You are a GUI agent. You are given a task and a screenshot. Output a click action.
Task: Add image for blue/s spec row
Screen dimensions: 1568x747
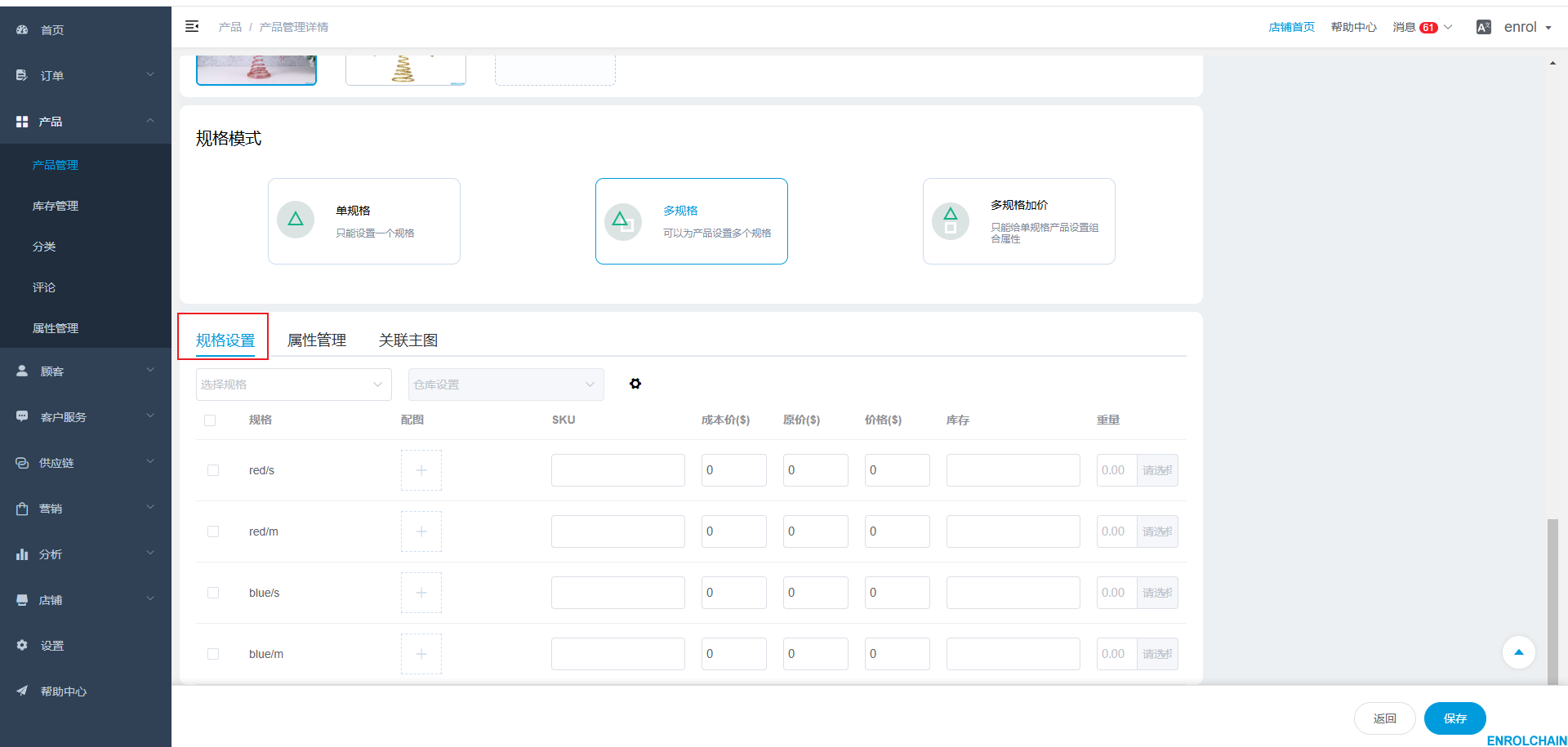click(x=421, y=593)
